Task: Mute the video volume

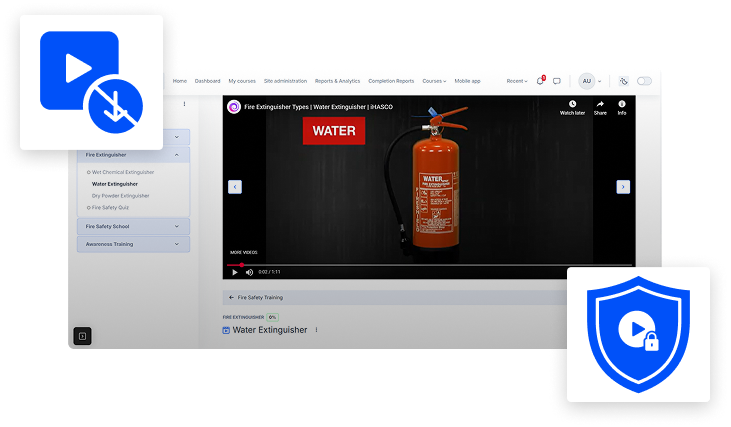Action: (249, 272)
